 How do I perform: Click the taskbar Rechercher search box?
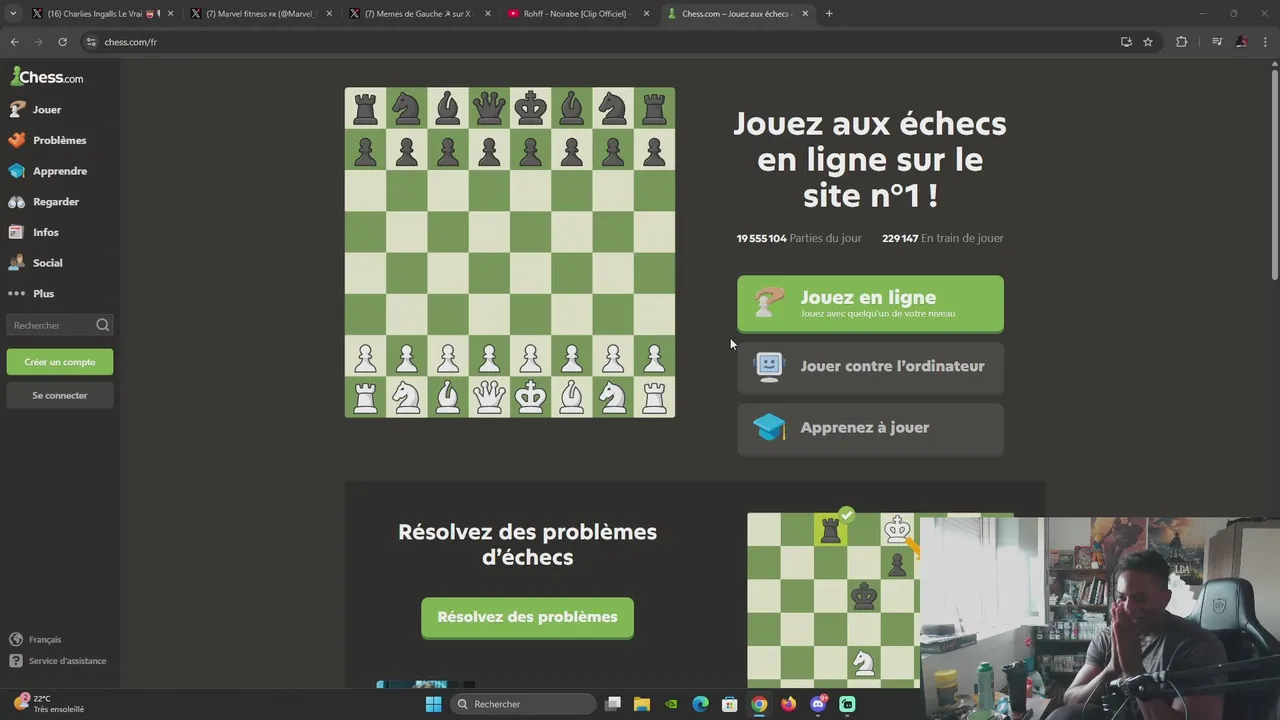523,704
